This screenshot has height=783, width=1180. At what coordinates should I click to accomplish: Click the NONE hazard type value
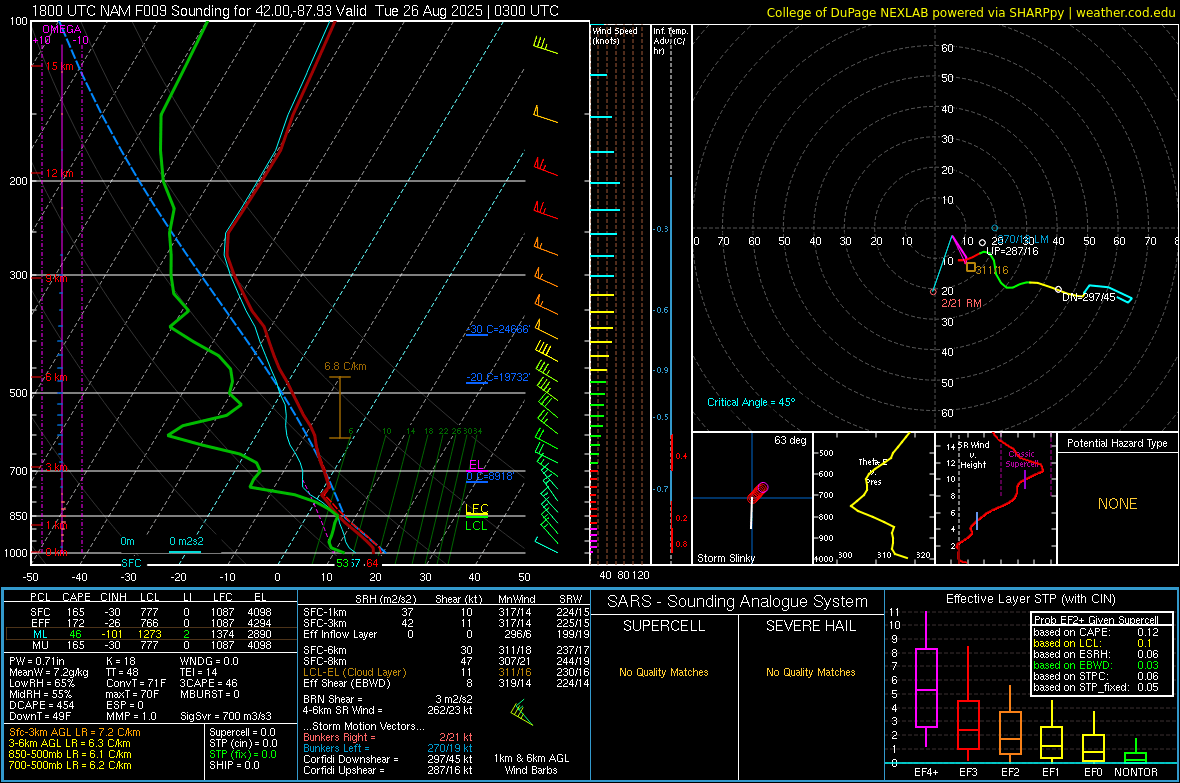(1117, 504)
